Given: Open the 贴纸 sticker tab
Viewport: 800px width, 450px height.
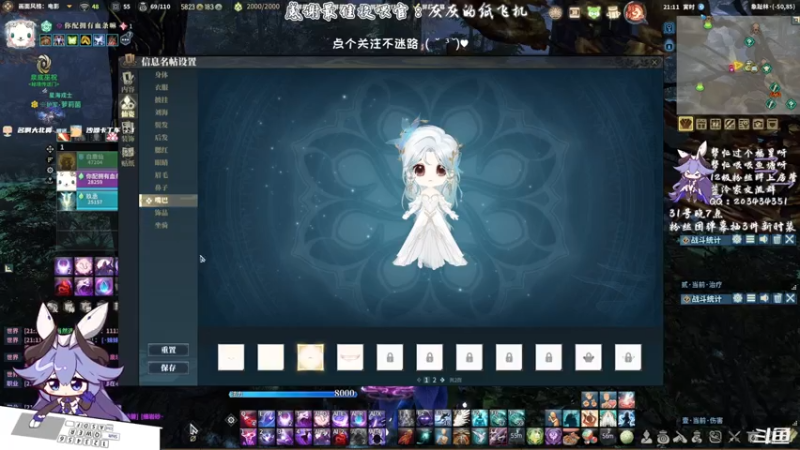Looking at the screenshot, I should point(128,156).
